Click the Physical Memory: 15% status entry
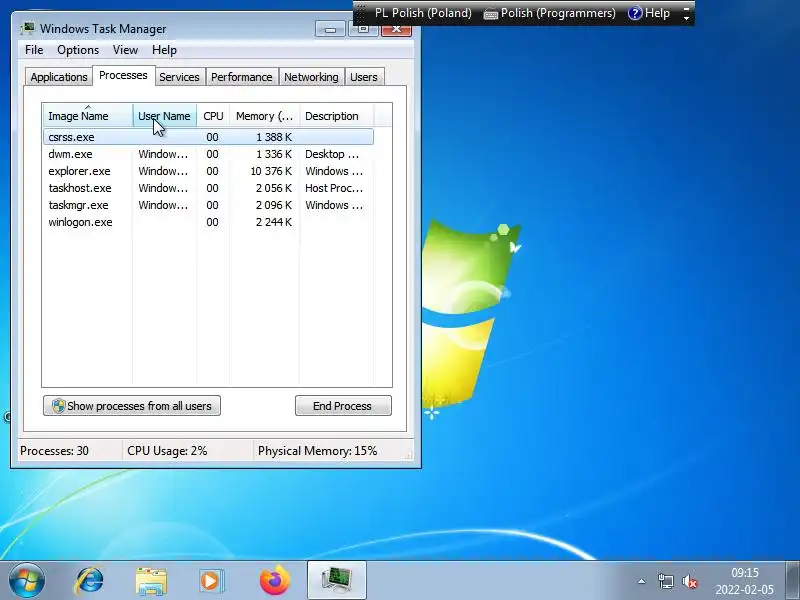 tap(317, 451)
